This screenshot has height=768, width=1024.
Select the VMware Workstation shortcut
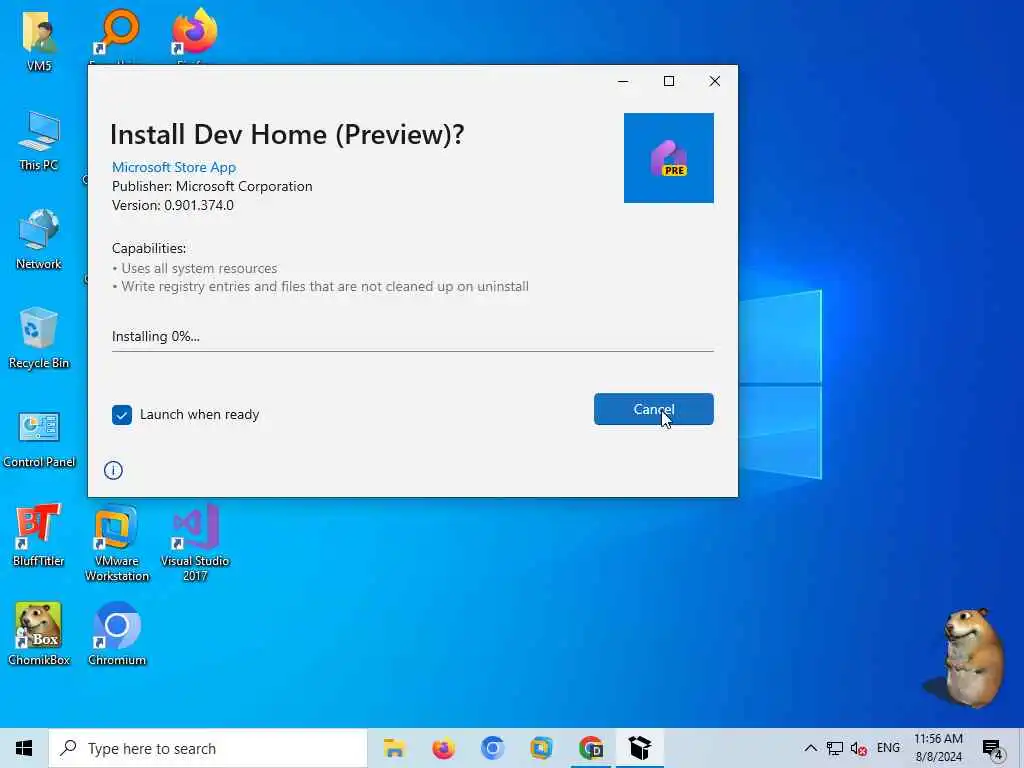(x=117, y=542)
